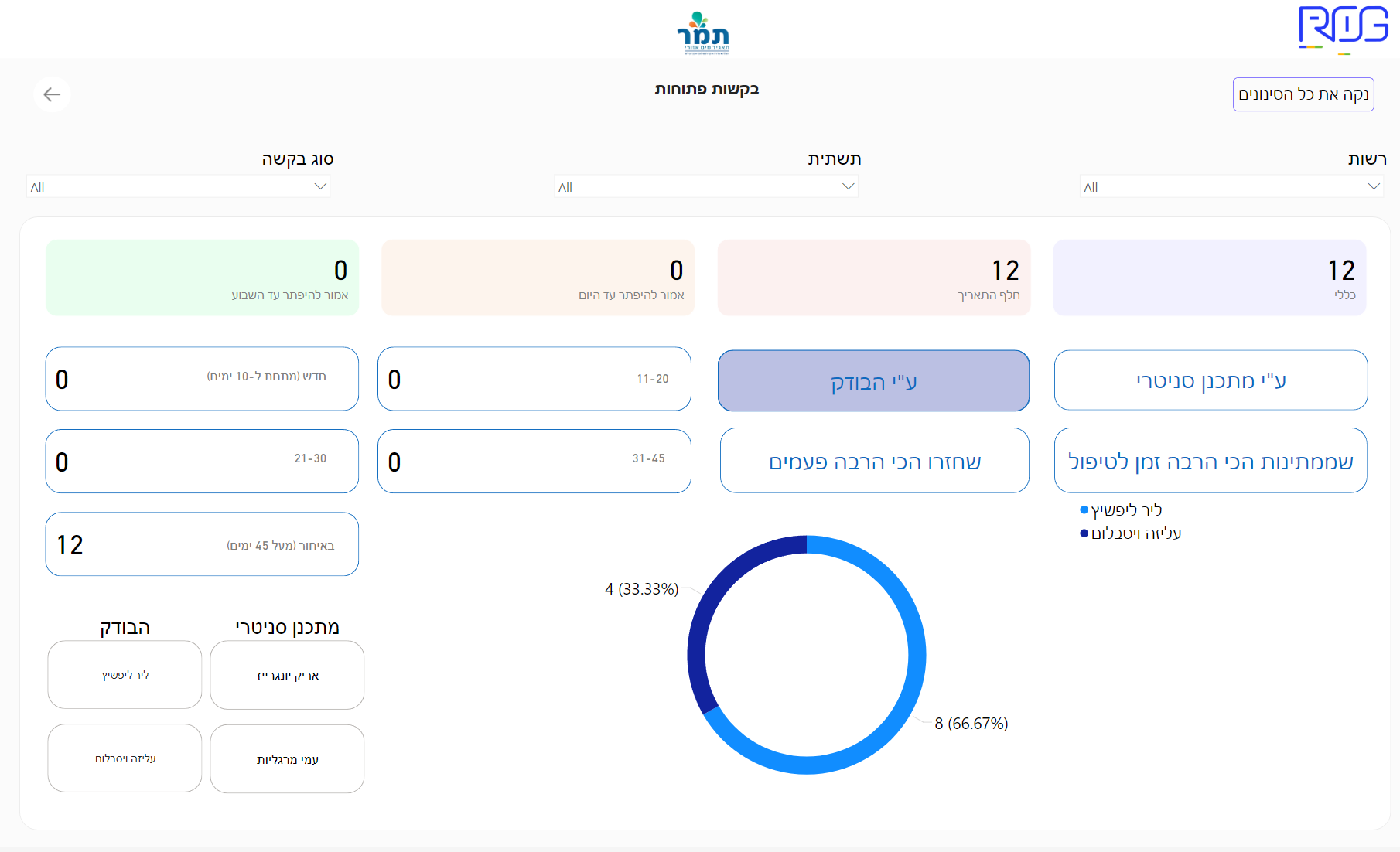Open the סוג בקשה dropdown
Screen dimensions: 1400x852
(x=179, y=186)
